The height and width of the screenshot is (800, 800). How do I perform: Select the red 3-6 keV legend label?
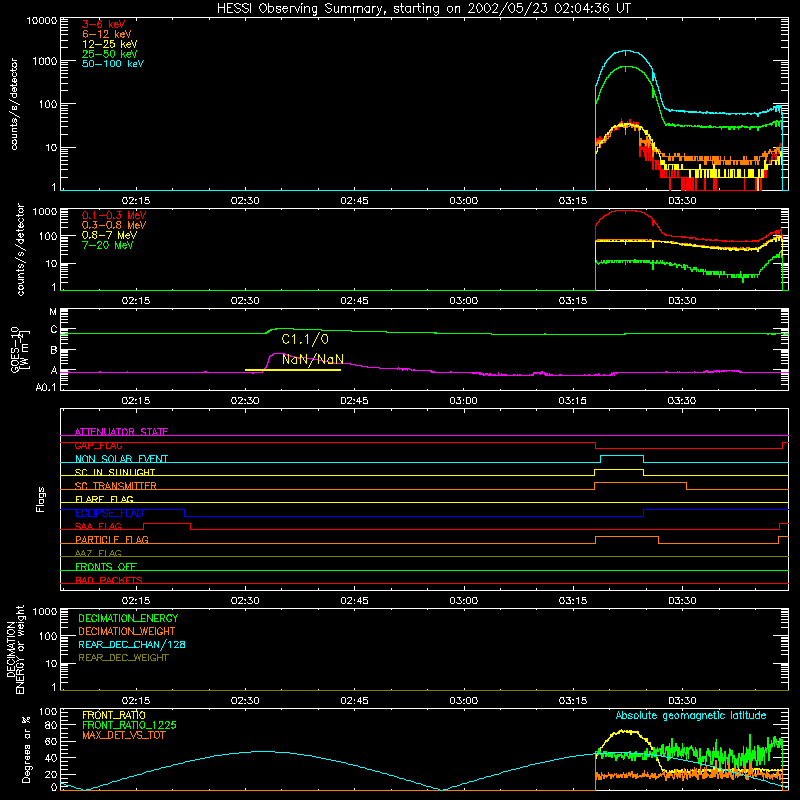(104, 24)
